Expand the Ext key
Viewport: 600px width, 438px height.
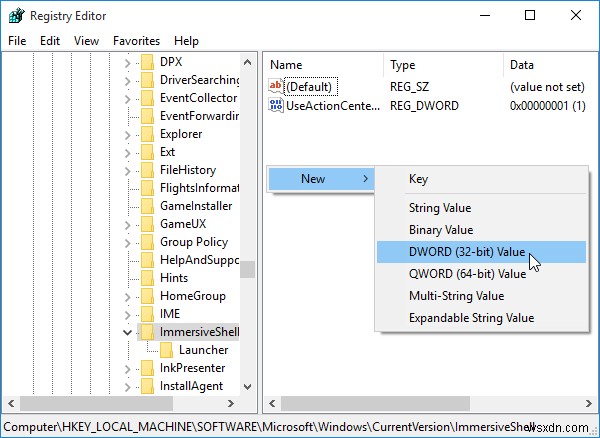[x=127, y=153]
